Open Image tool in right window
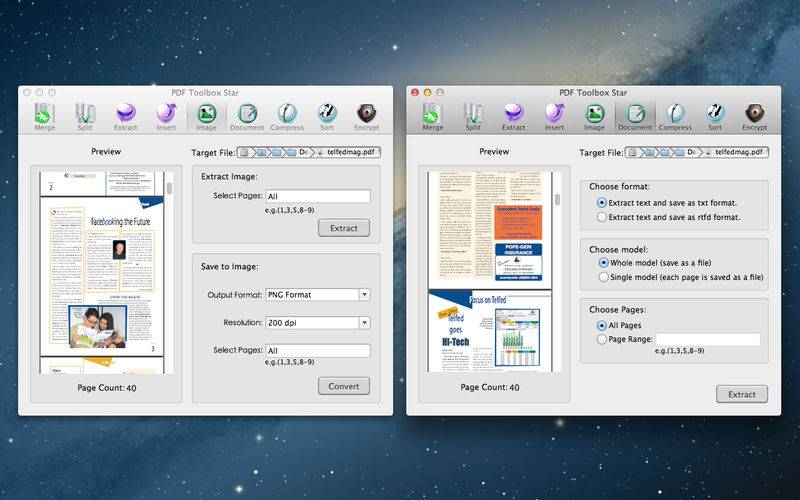 [594, 117]
